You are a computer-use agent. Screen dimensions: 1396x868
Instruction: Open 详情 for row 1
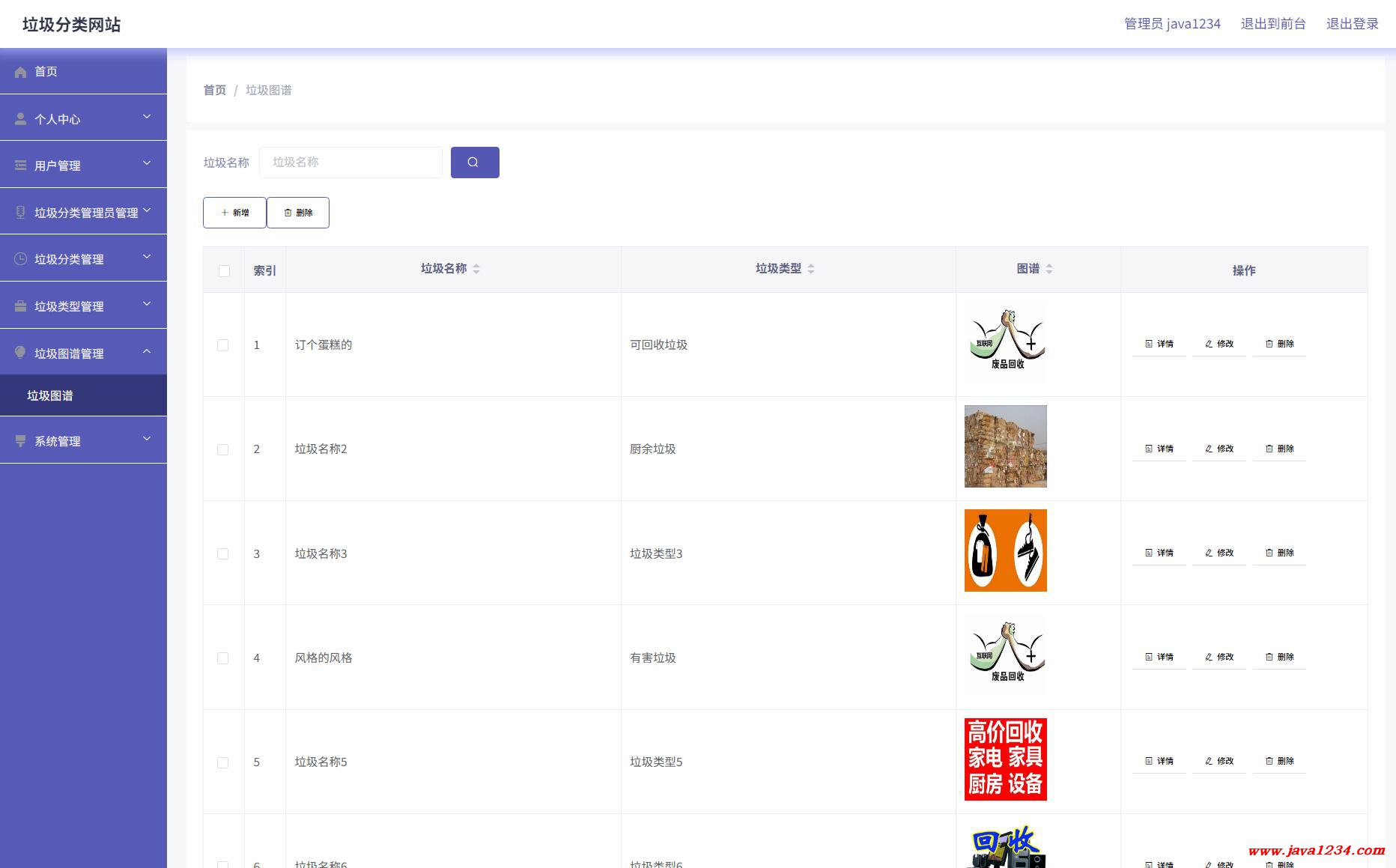pyautogui.click(x=1159, y=344)
